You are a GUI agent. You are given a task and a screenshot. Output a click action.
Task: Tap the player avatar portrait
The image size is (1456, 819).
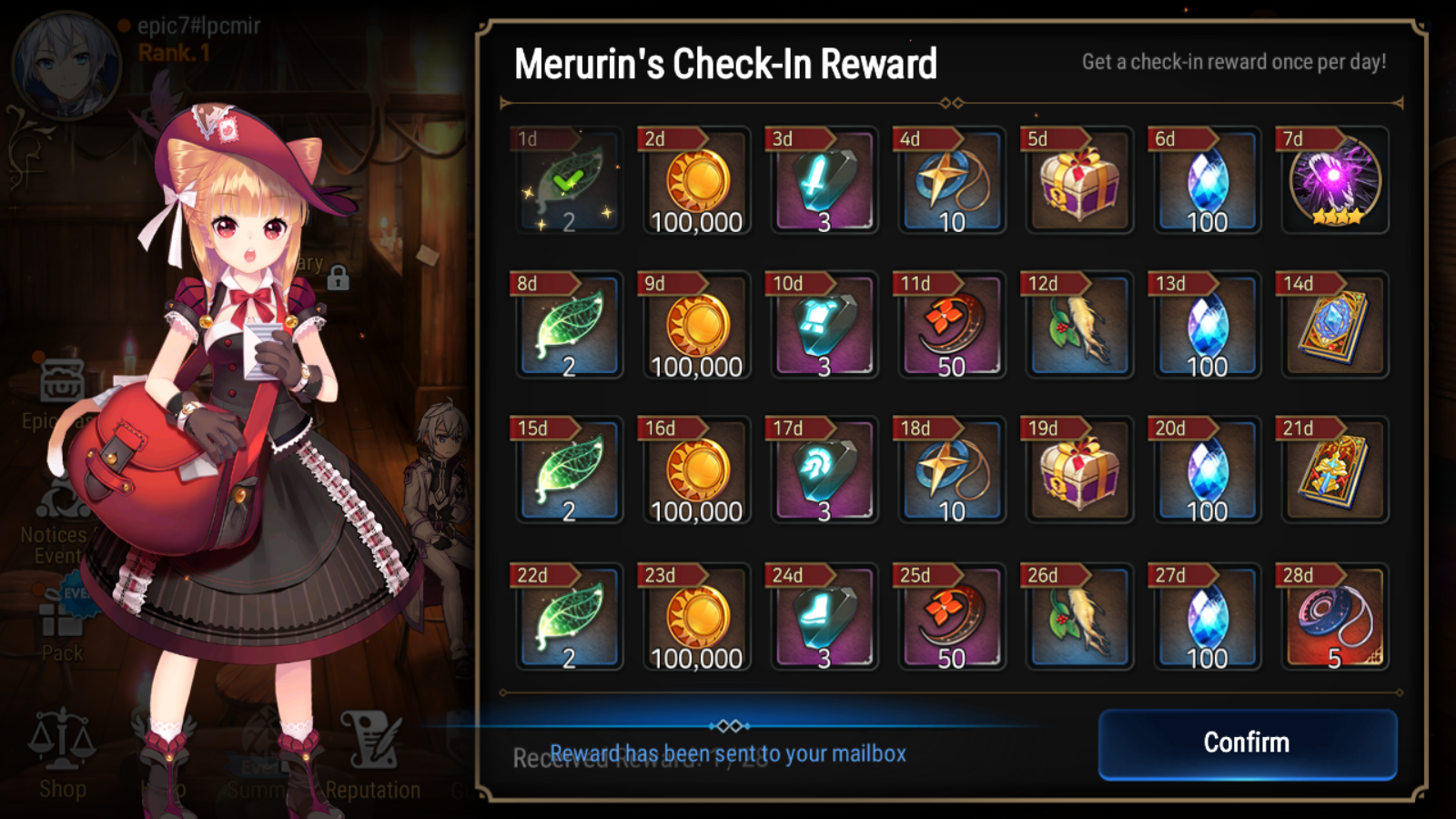pyautogui.click(x=66, y=66)
